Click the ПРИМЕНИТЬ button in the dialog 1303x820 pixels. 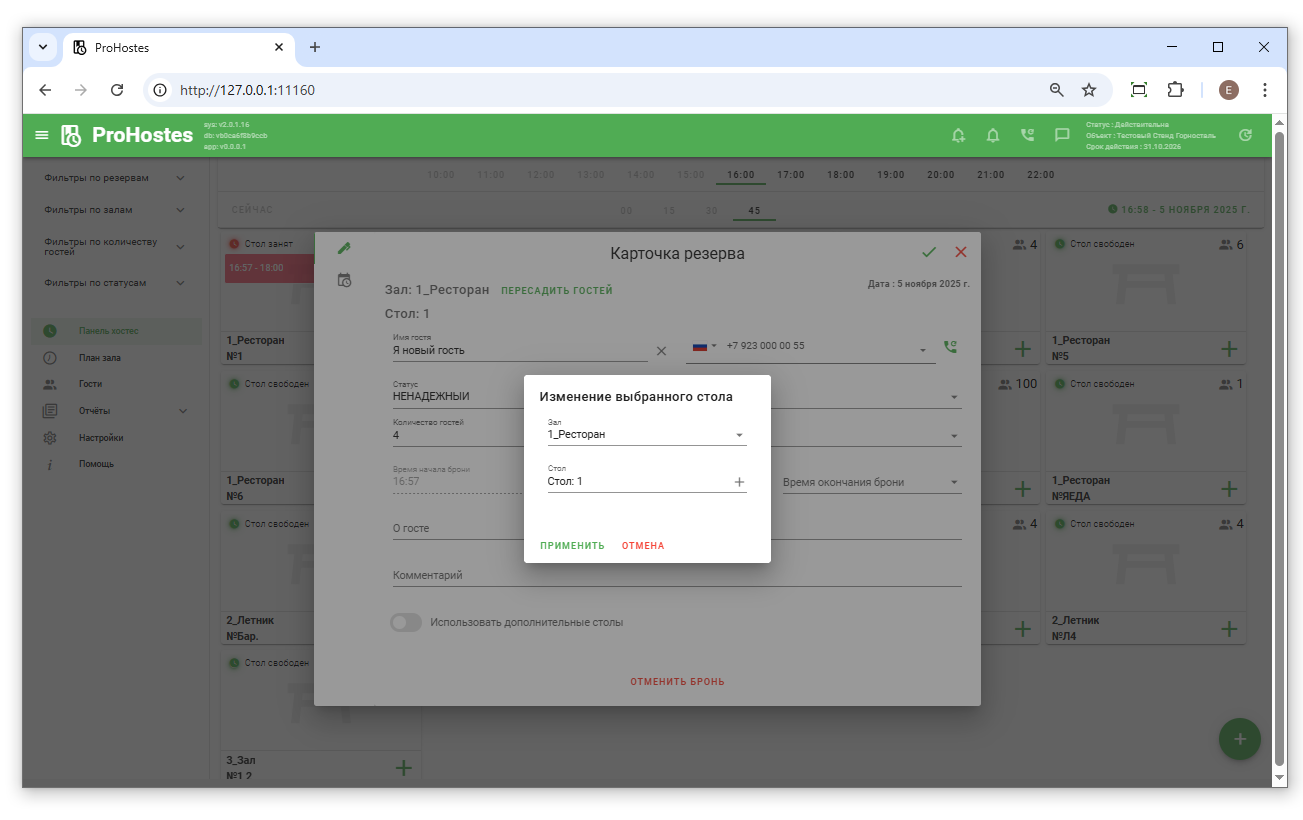coord(572,546)
